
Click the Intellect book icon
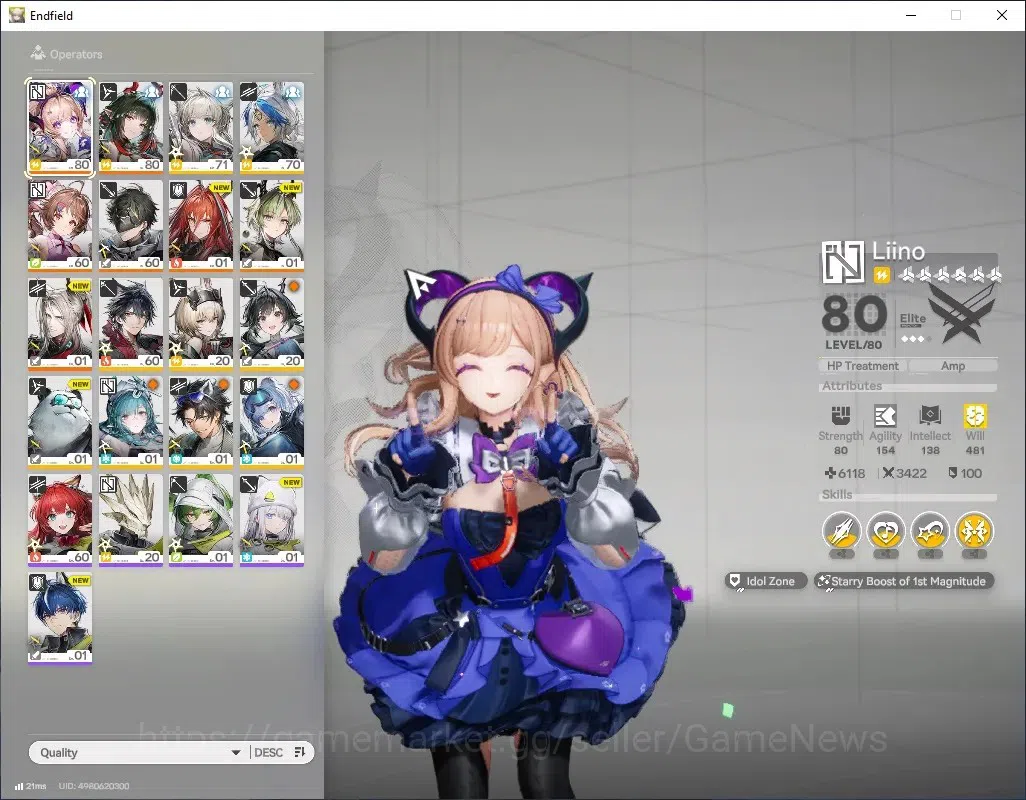(x=930, y=415)
